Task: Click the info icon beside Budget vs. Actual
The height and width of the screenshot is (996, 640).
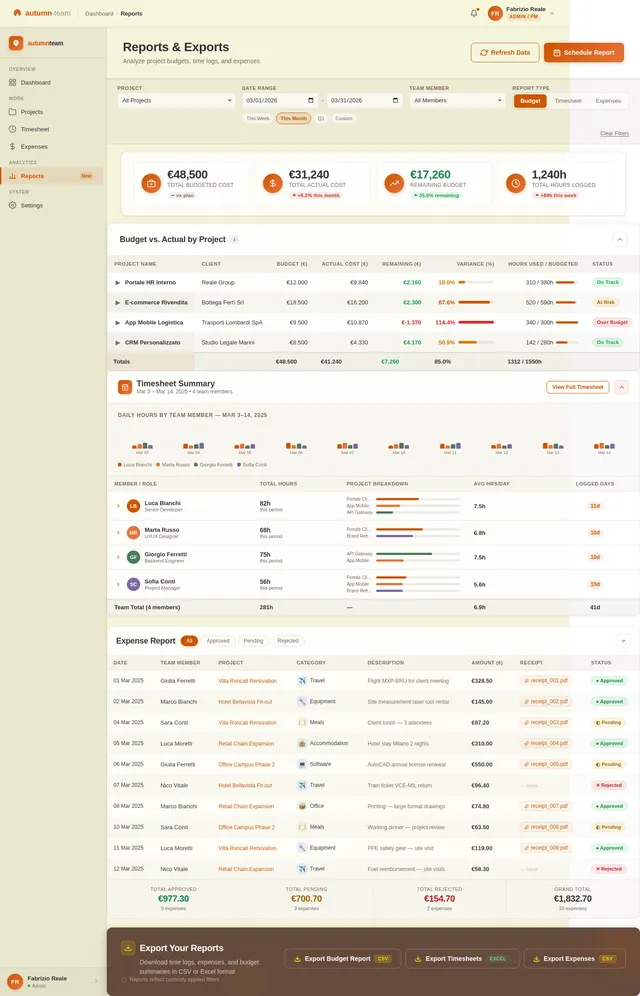Action: (x=235, y=240)
